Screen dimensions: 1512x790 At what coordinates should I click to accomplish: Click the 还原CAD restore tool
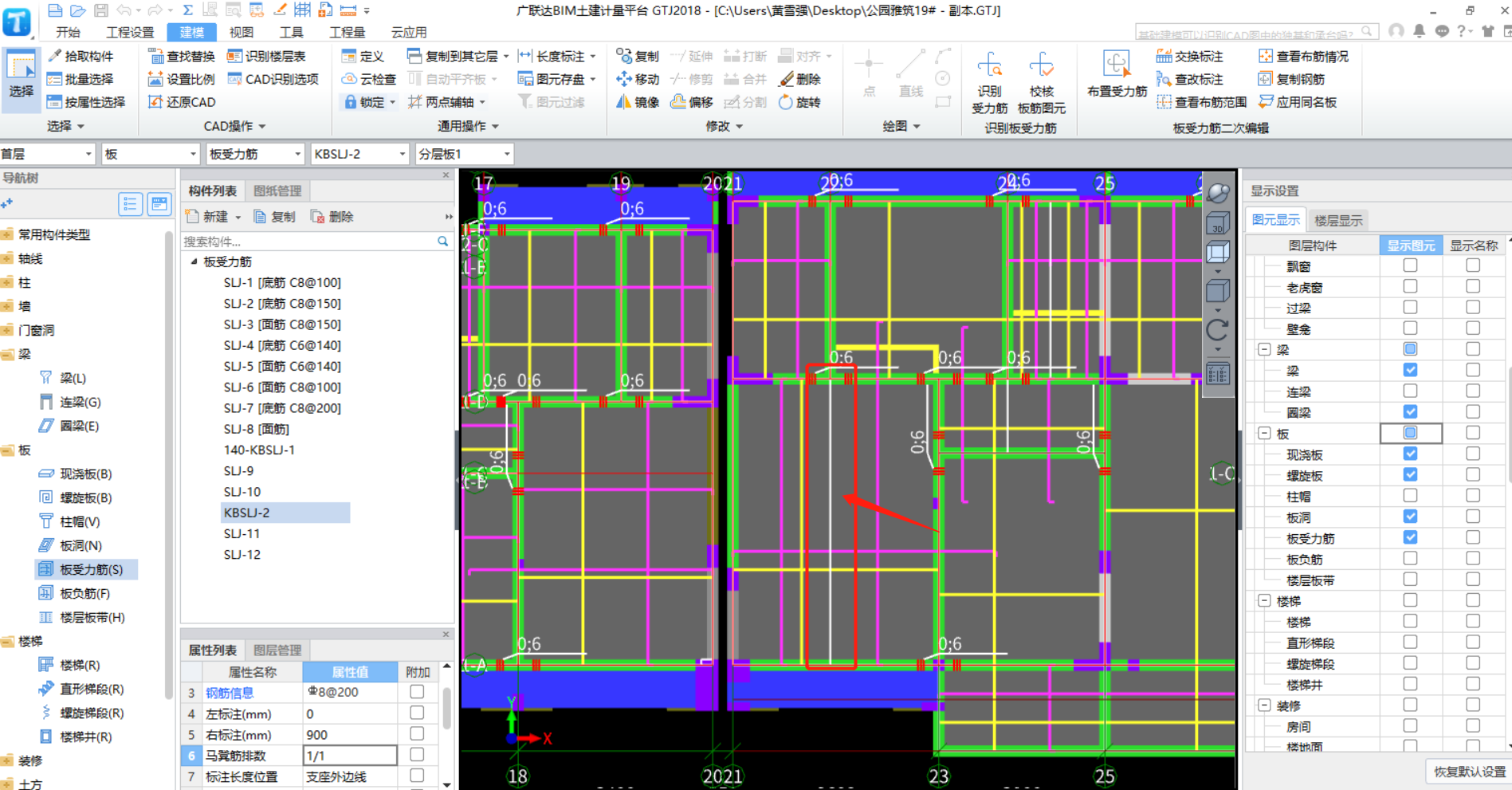point(182,102)
